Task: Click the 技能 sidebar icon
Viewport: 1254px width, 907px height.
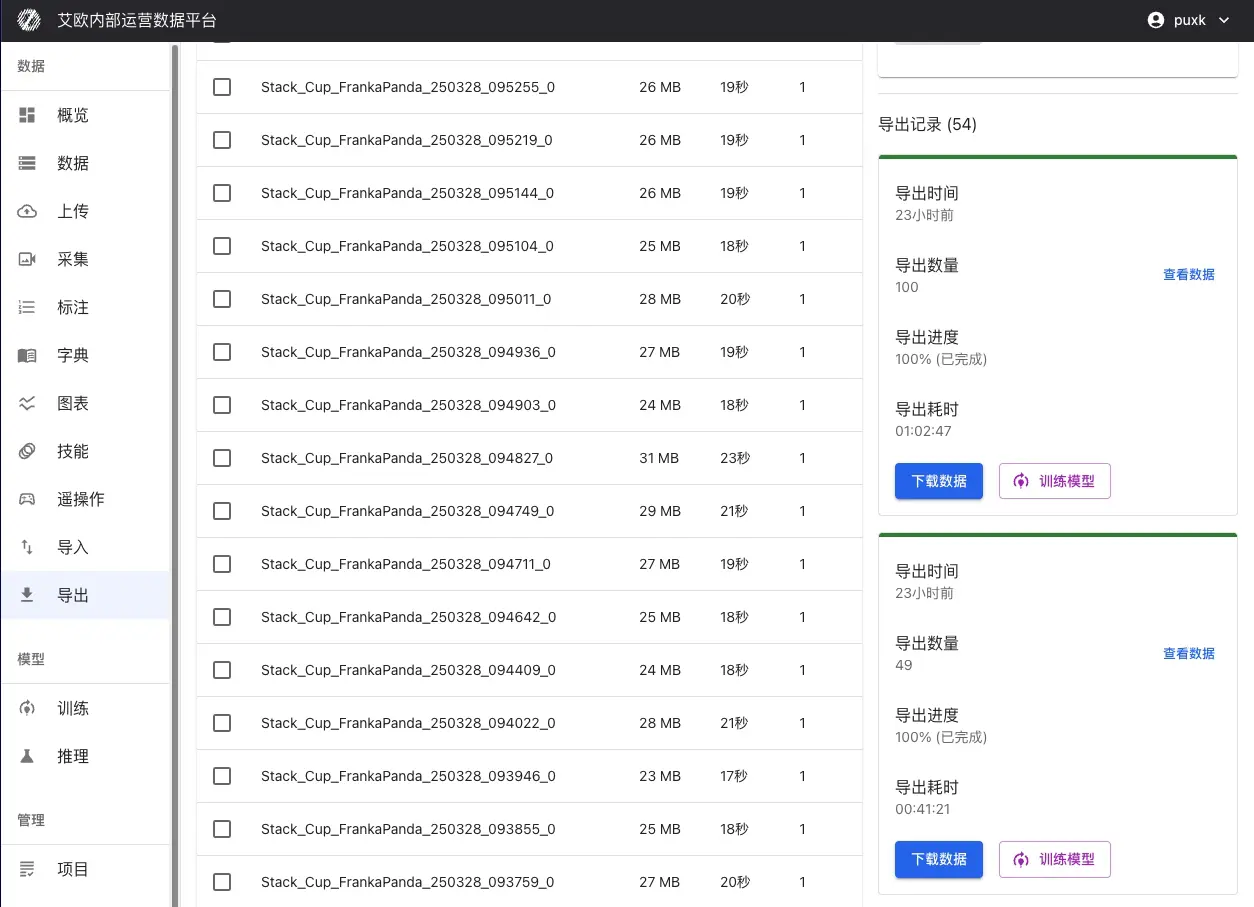Action: point(28,451)
